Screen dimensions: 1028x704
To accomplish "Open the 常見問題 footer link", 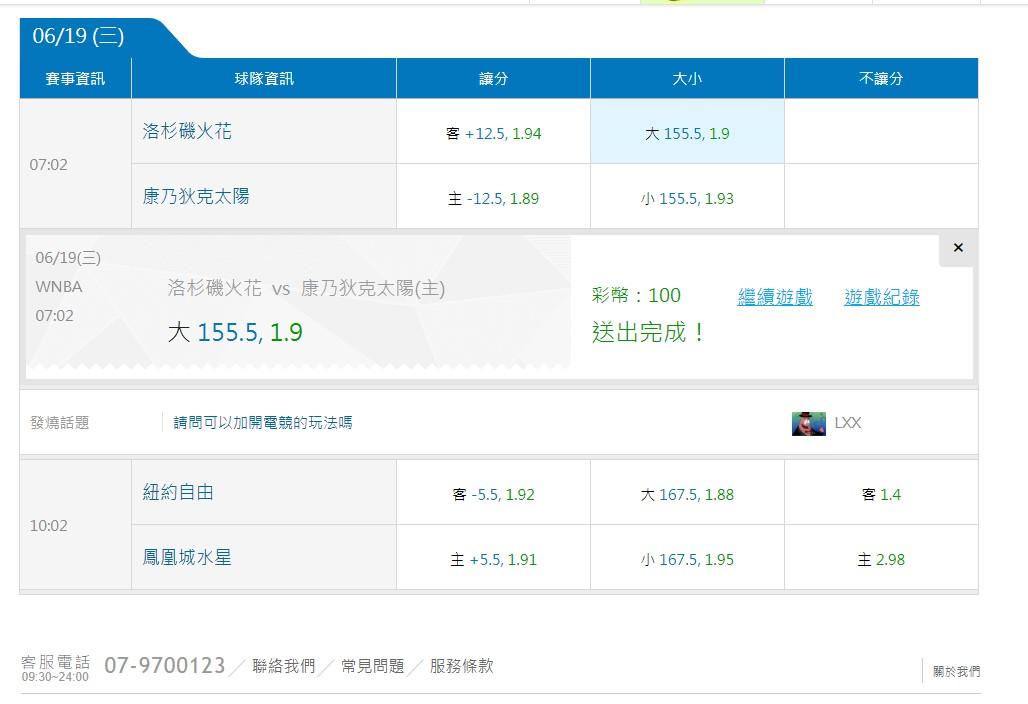I will point(372,666).
